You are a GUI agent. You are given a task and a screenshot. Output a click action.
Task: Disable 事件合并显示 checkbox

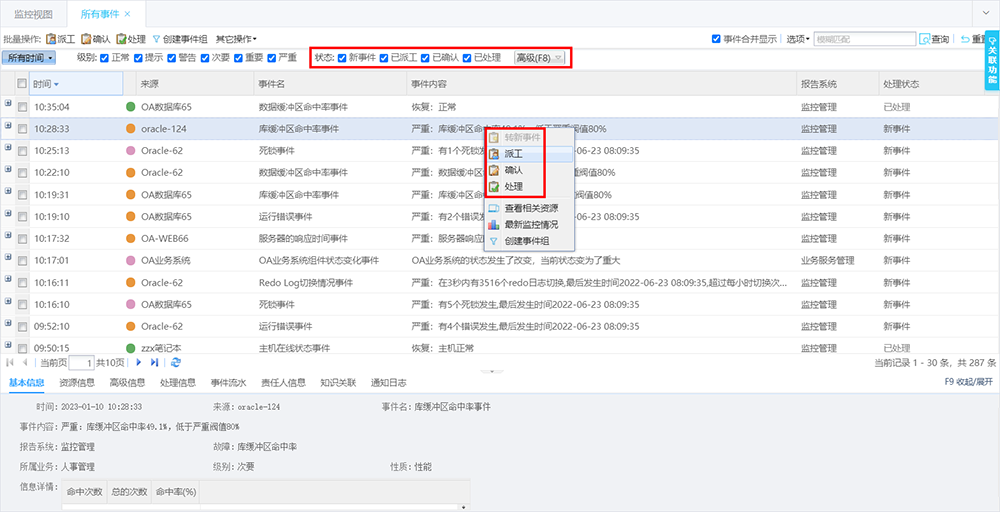tap(716, 39)
